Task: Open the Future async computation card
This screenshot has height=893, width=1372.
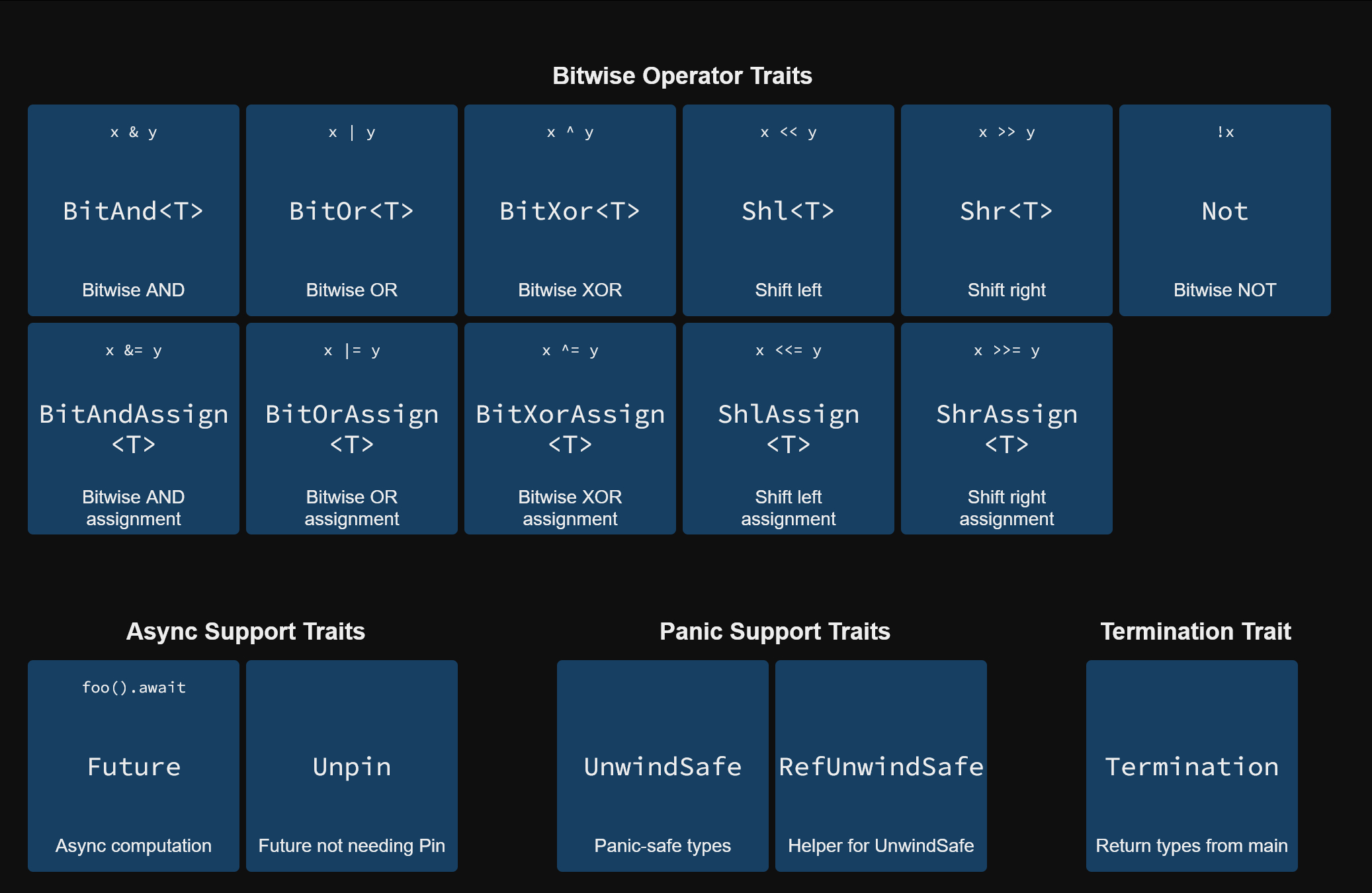Action: coord(134,766)
